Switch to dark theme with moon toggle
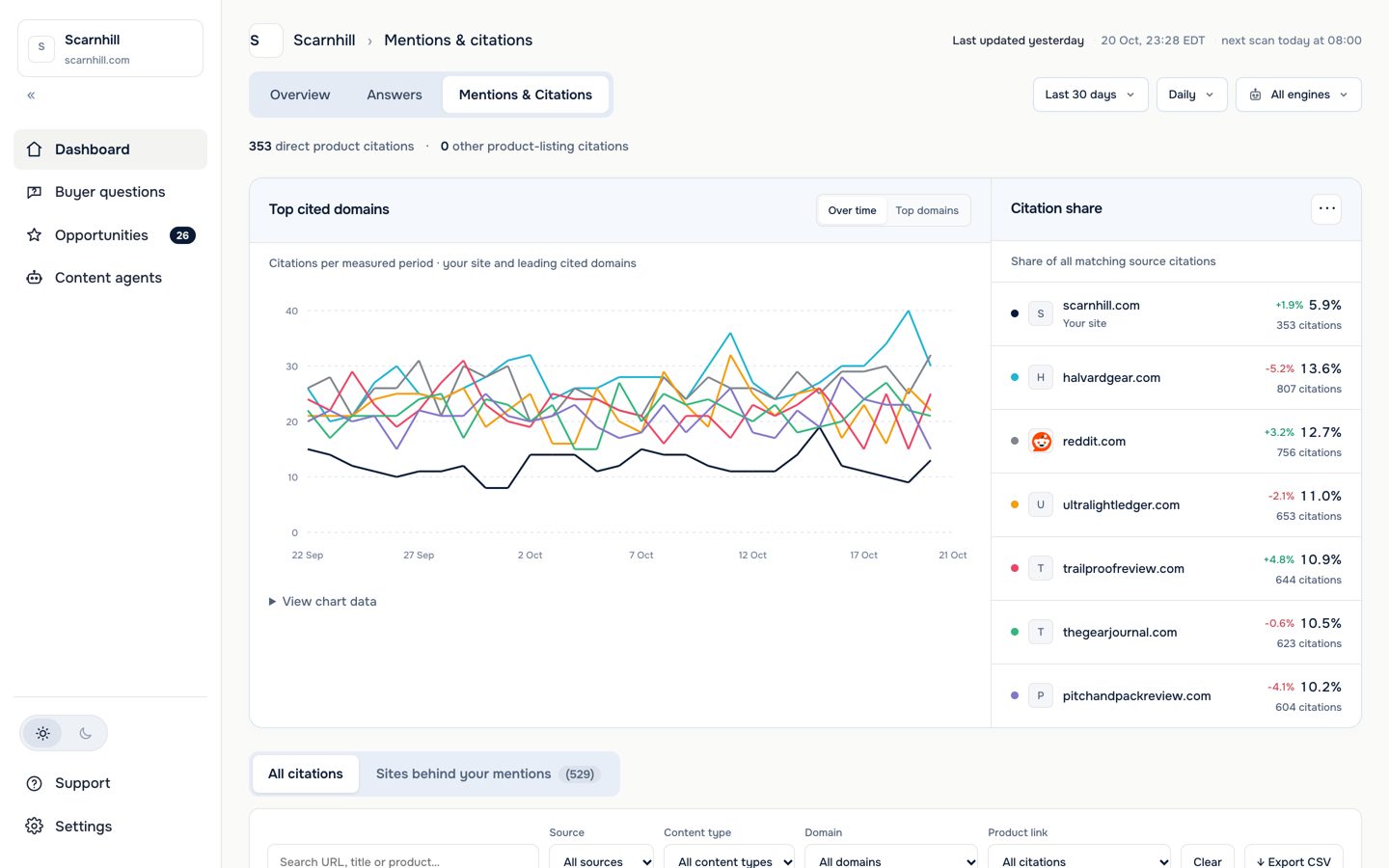 [x=85, y=734]
